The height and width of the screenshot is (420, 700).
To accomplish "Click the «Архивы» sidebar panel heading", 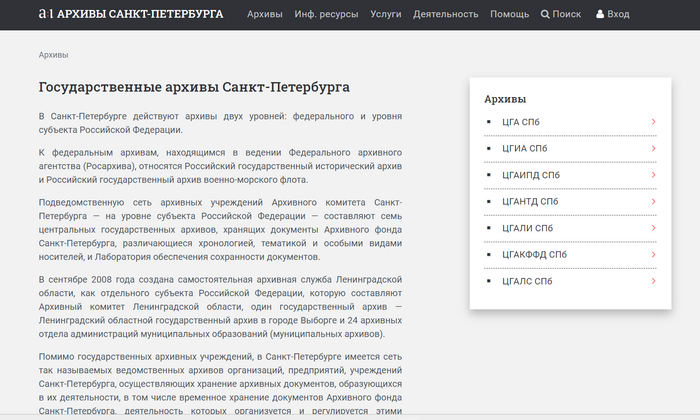I will pos(505,99).
